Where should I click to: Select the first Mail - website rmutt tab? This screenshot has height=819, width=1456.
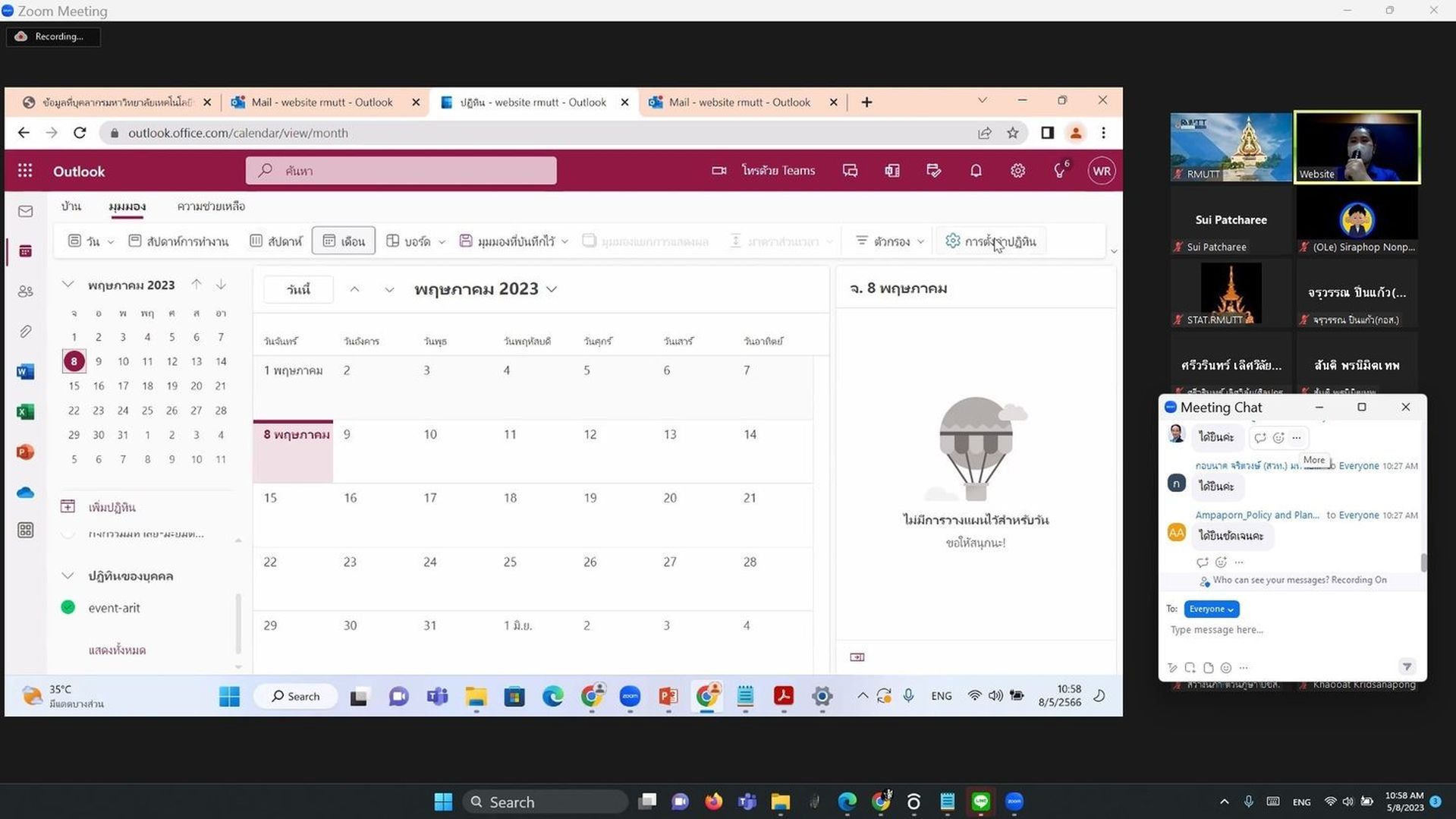pyautogui.click(x=322, y=102)
